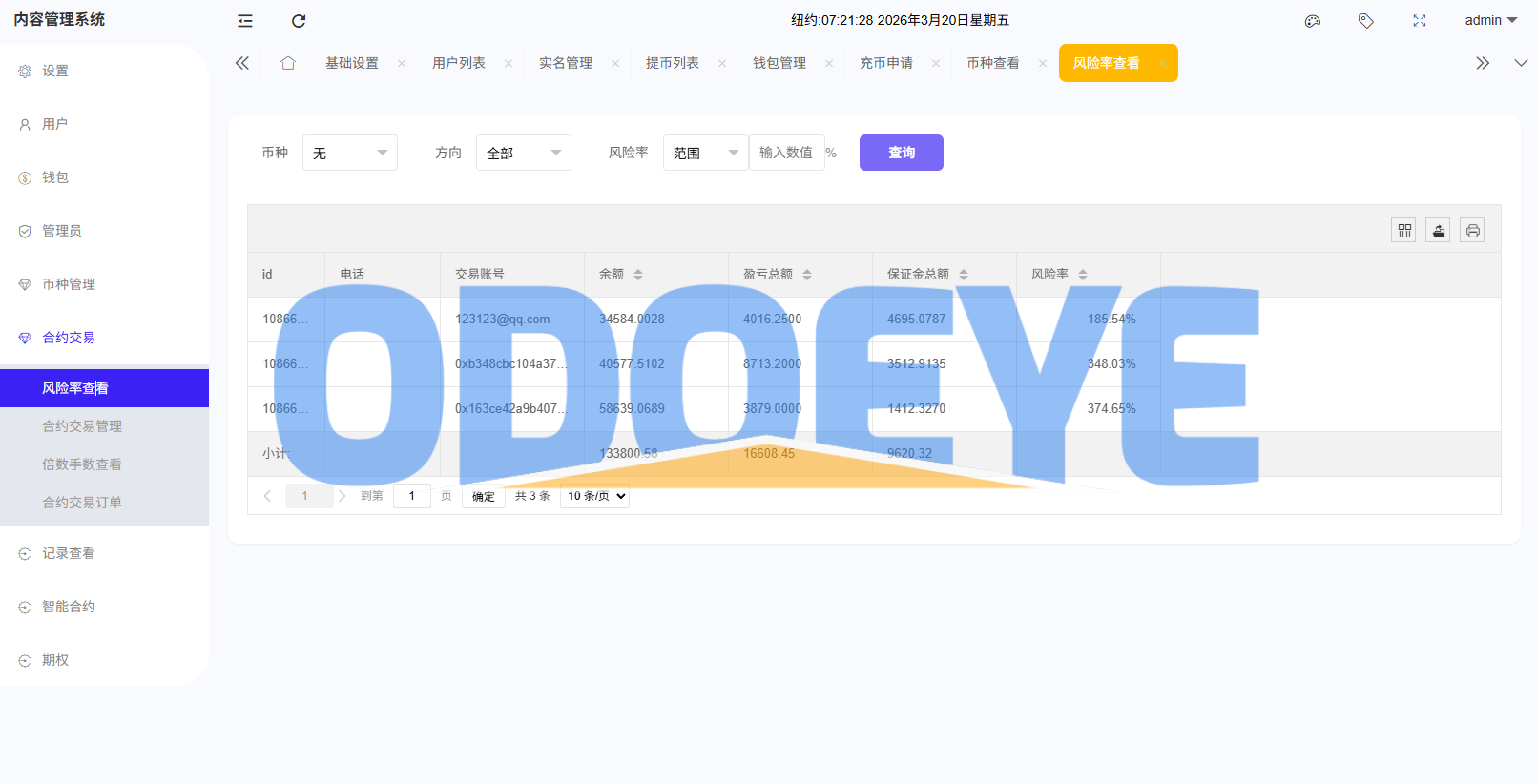Collapse the sidebar with the menu-fold icon
This screenshot has width=1537, height=784.
[x=245, y=21]
